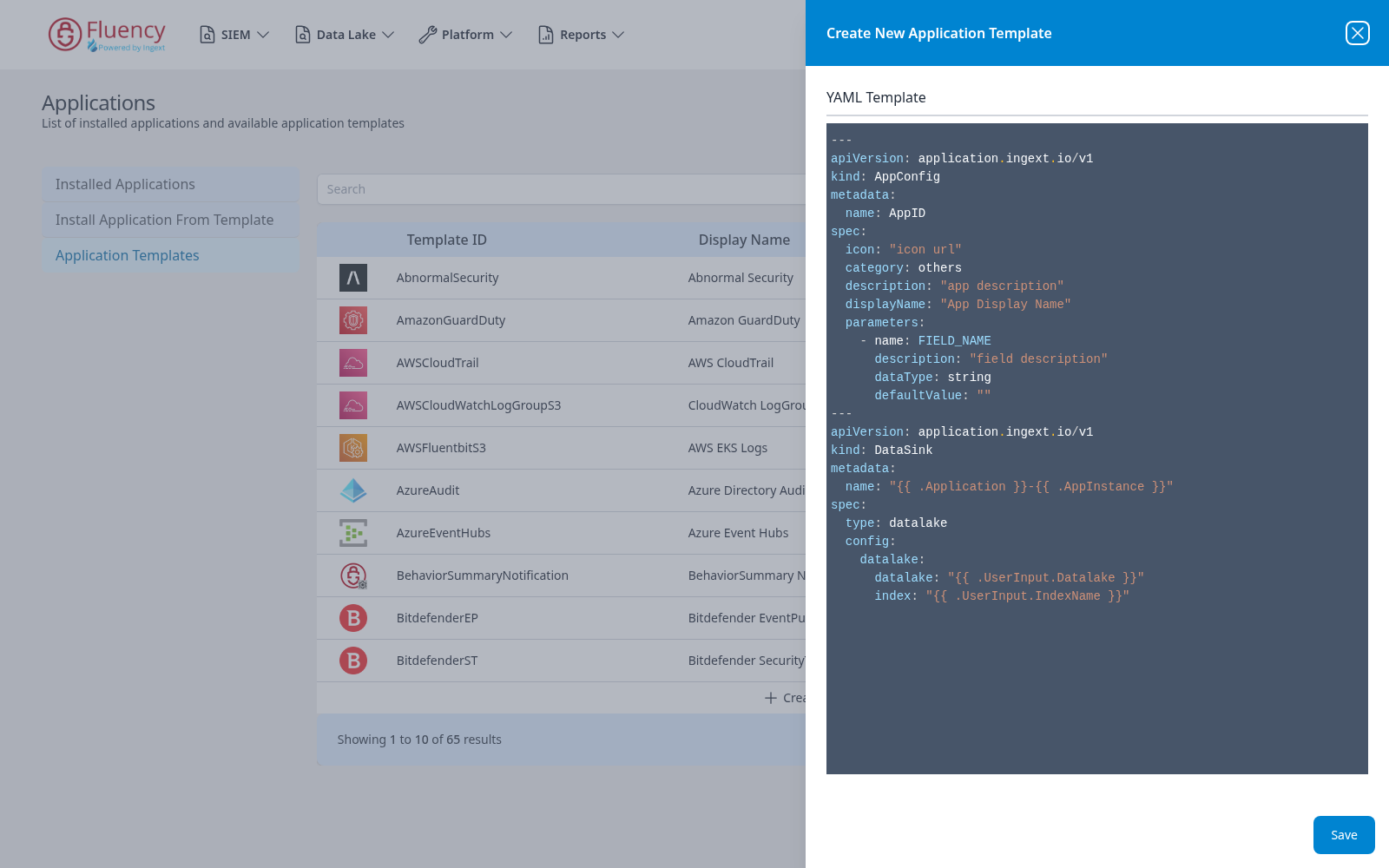Click the AWSCloudWatchLogGroupS3 template ID
The height and width of the screenshot is (868, 1389).
tap(478, 405)
